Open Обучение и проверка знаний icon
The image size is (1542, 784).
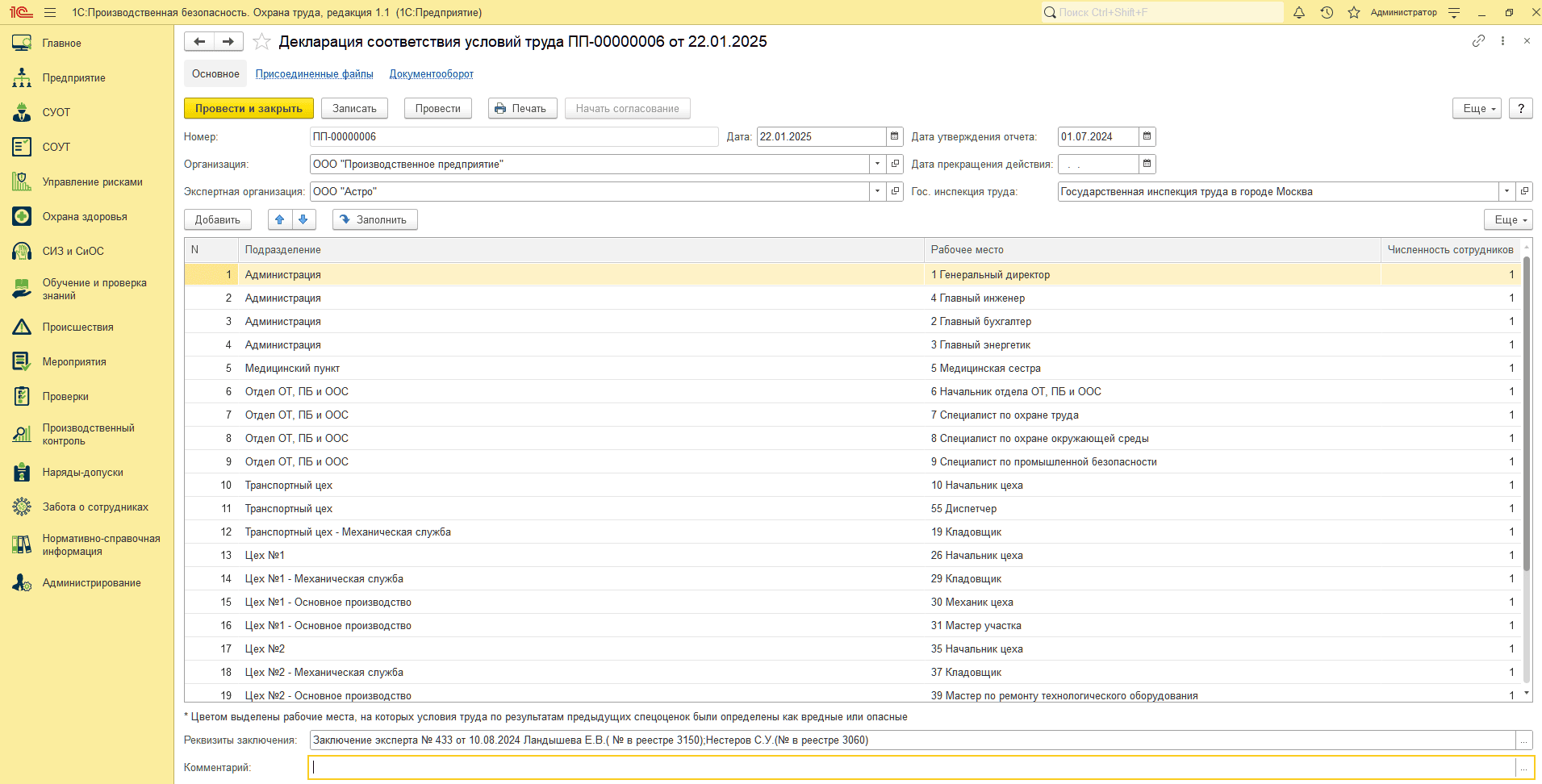point(22,290)
